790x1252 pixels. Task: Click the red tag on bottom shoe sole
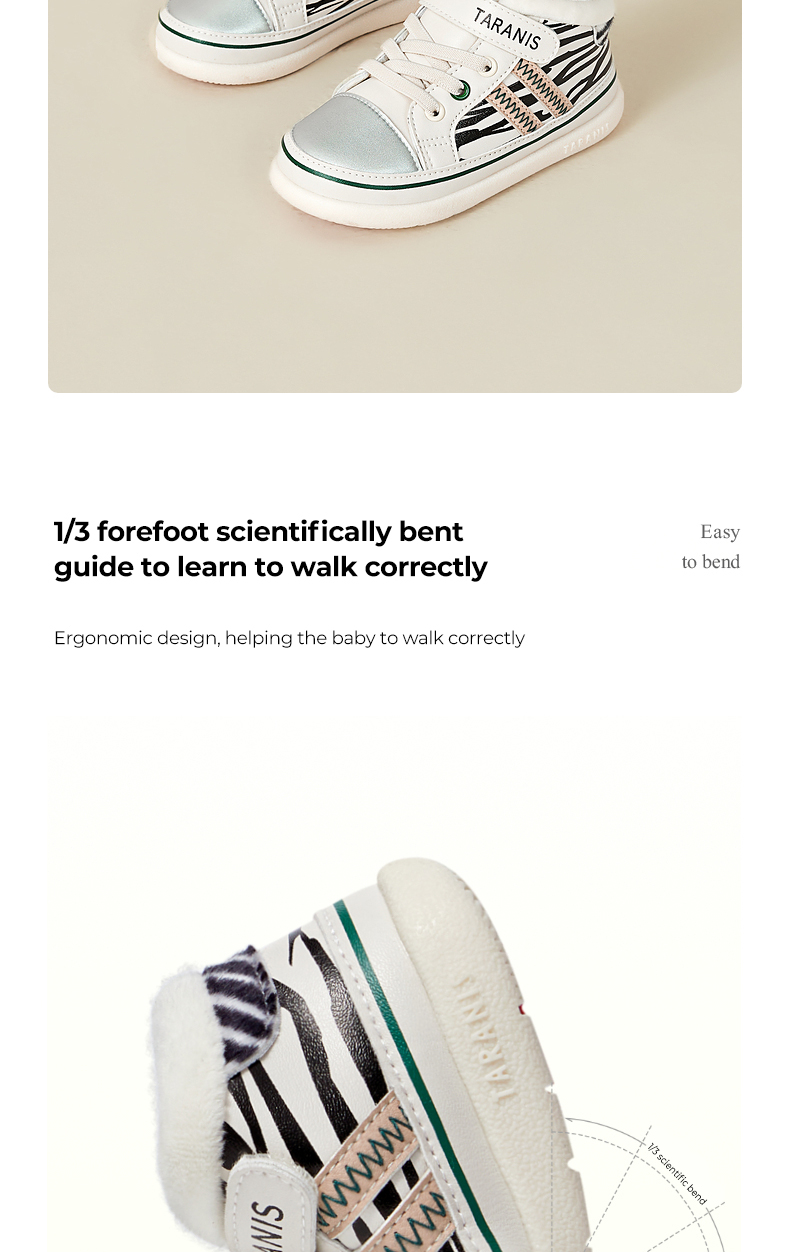[x=523, y=1011]
